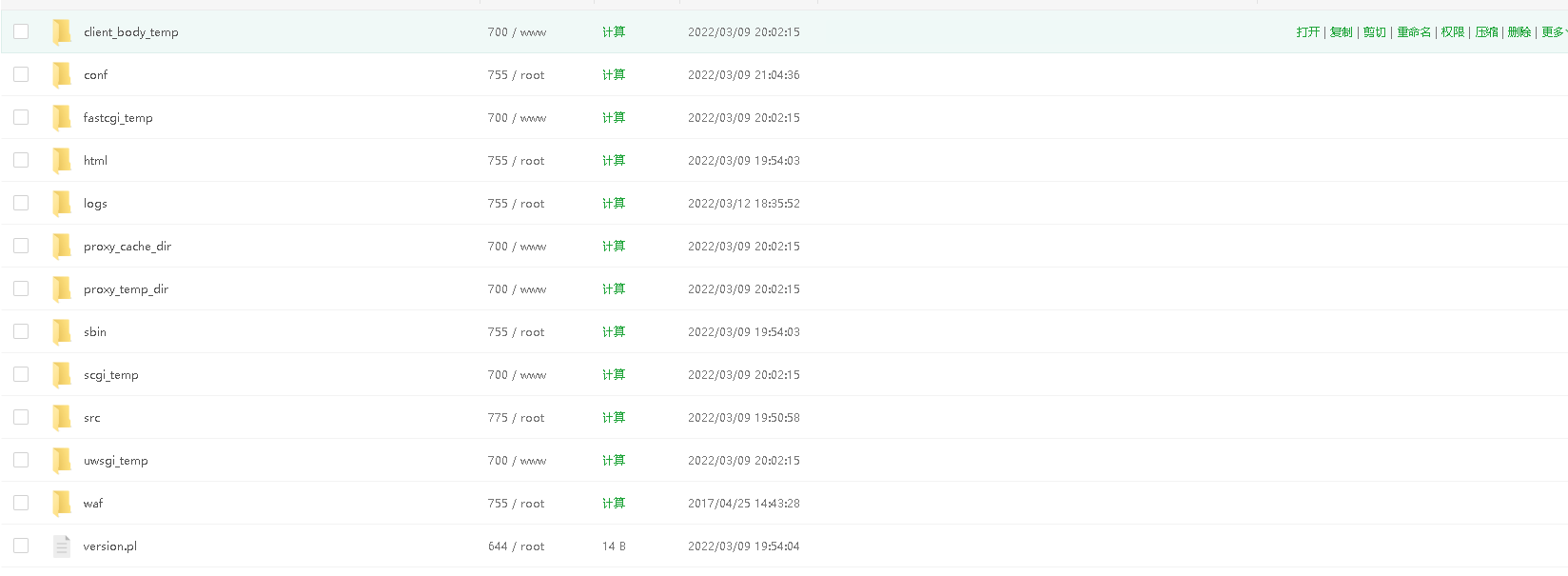This screenshot has height=576, width=1568.
Task: Click 计算 in the fastcgi_temp row
Action: 614,118
